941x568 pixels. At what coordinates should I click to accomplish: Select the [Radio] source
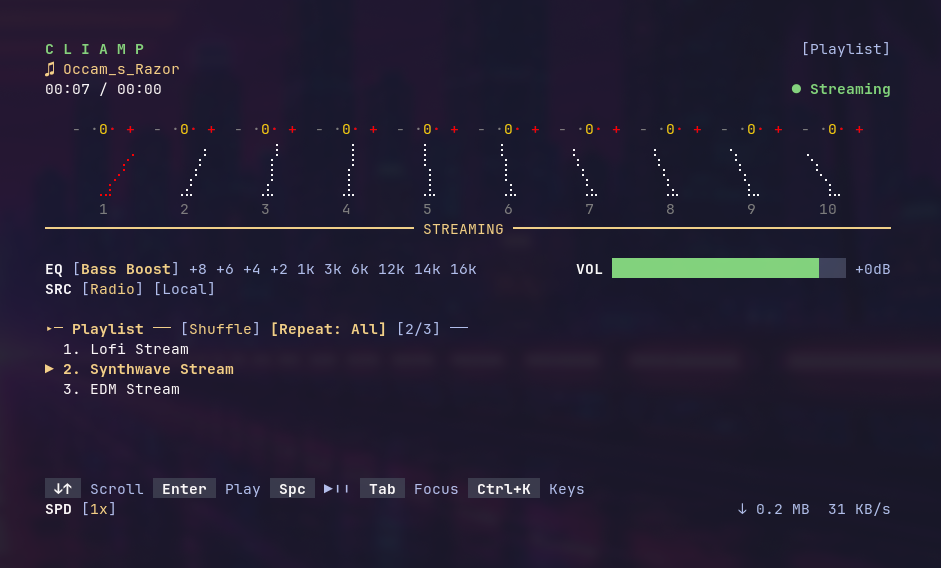112,289
